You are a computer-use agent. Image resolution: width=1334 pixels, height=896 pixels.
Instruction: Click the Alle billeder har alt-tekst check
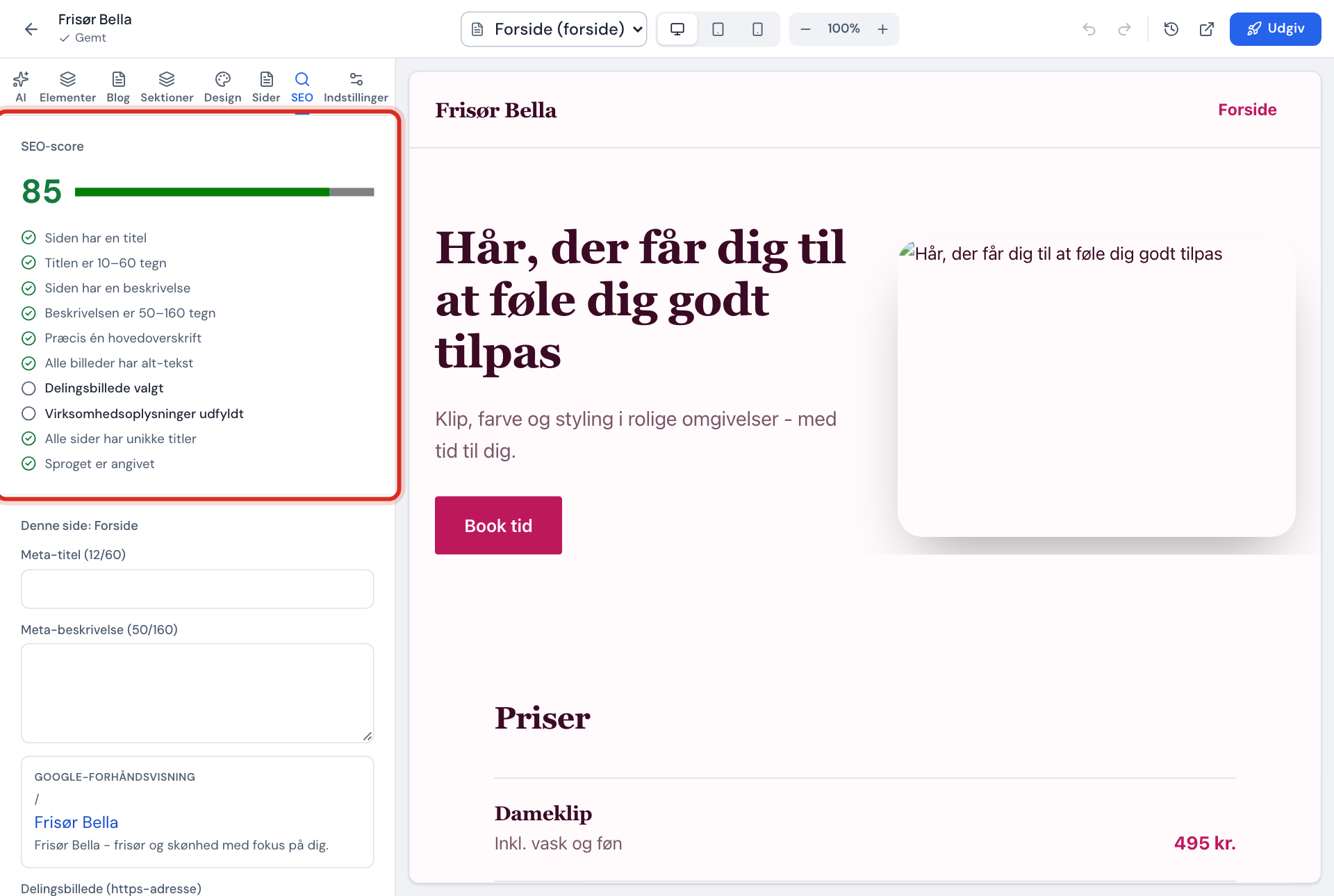click(107, 363)
